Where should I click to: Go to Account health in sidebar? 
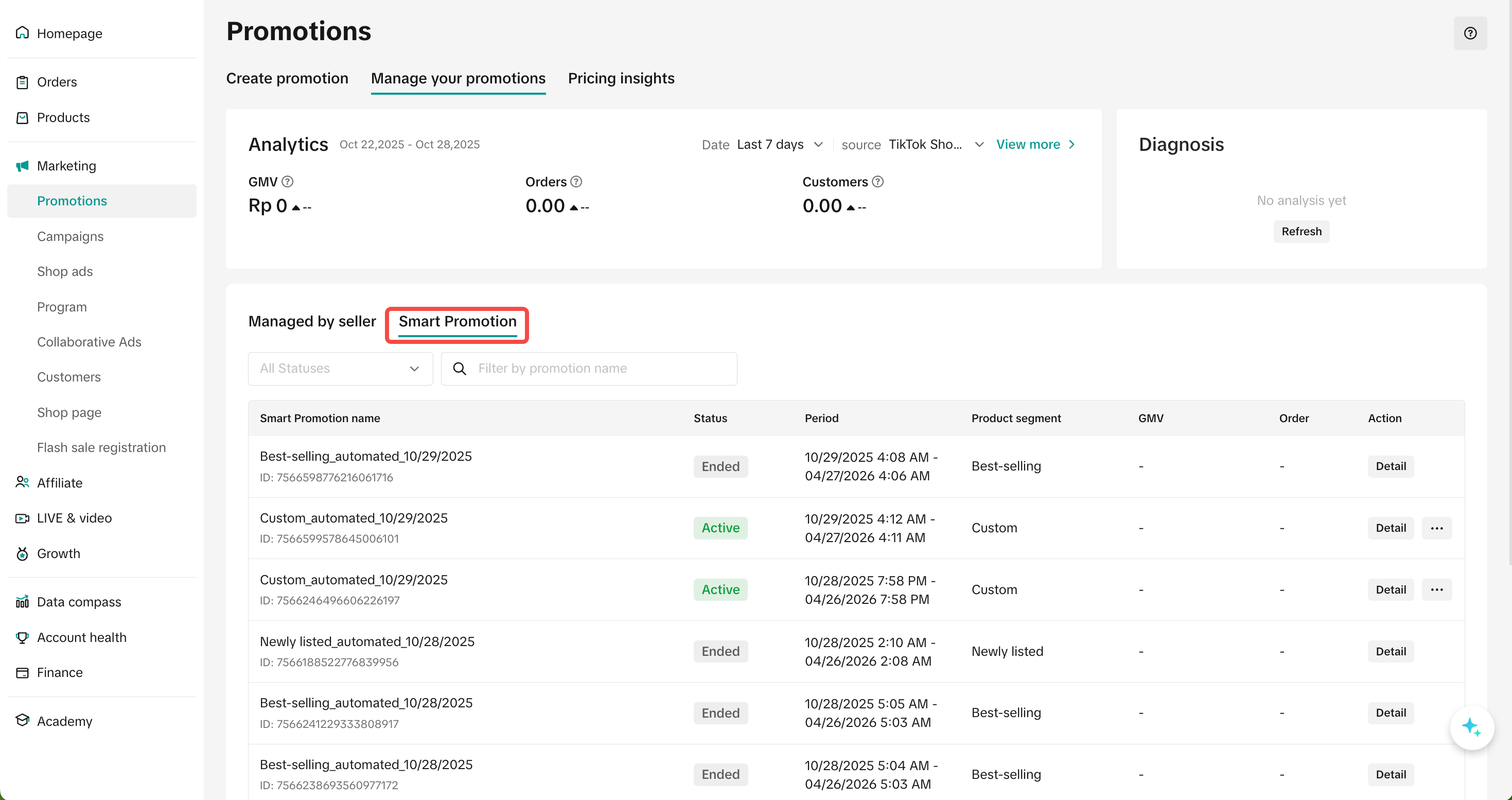(x=82, y=637)
